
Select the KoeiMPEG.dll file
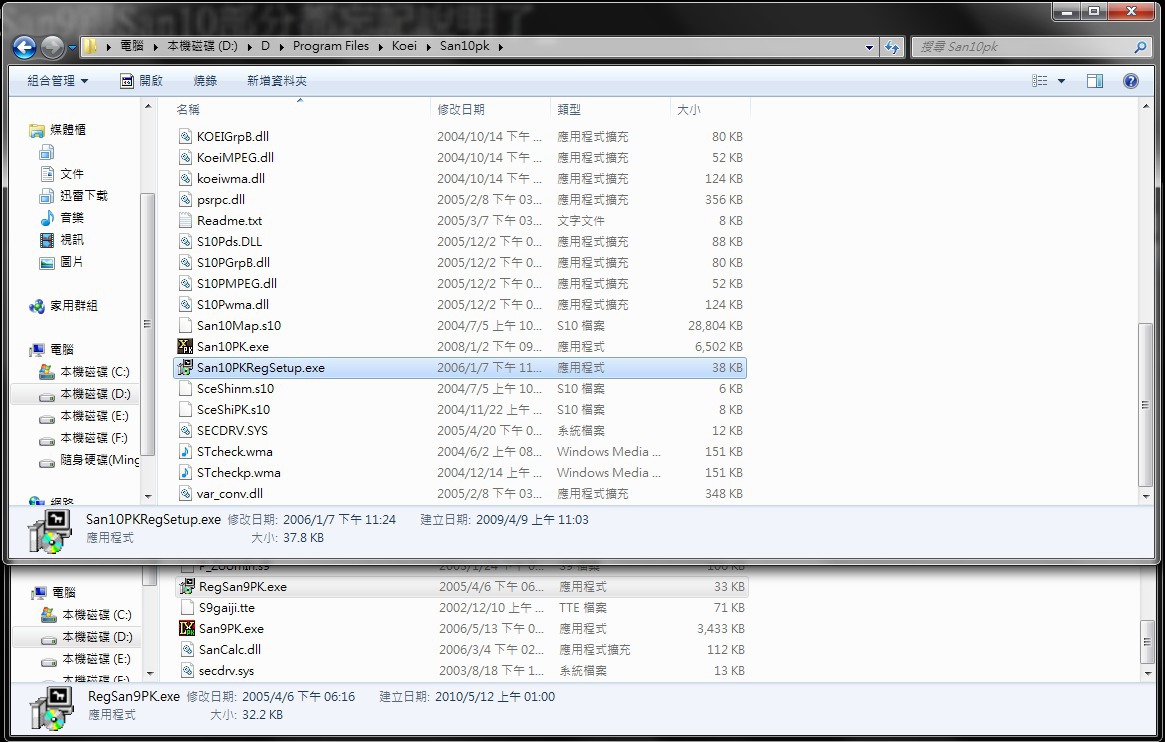click(x=235, y=157)
